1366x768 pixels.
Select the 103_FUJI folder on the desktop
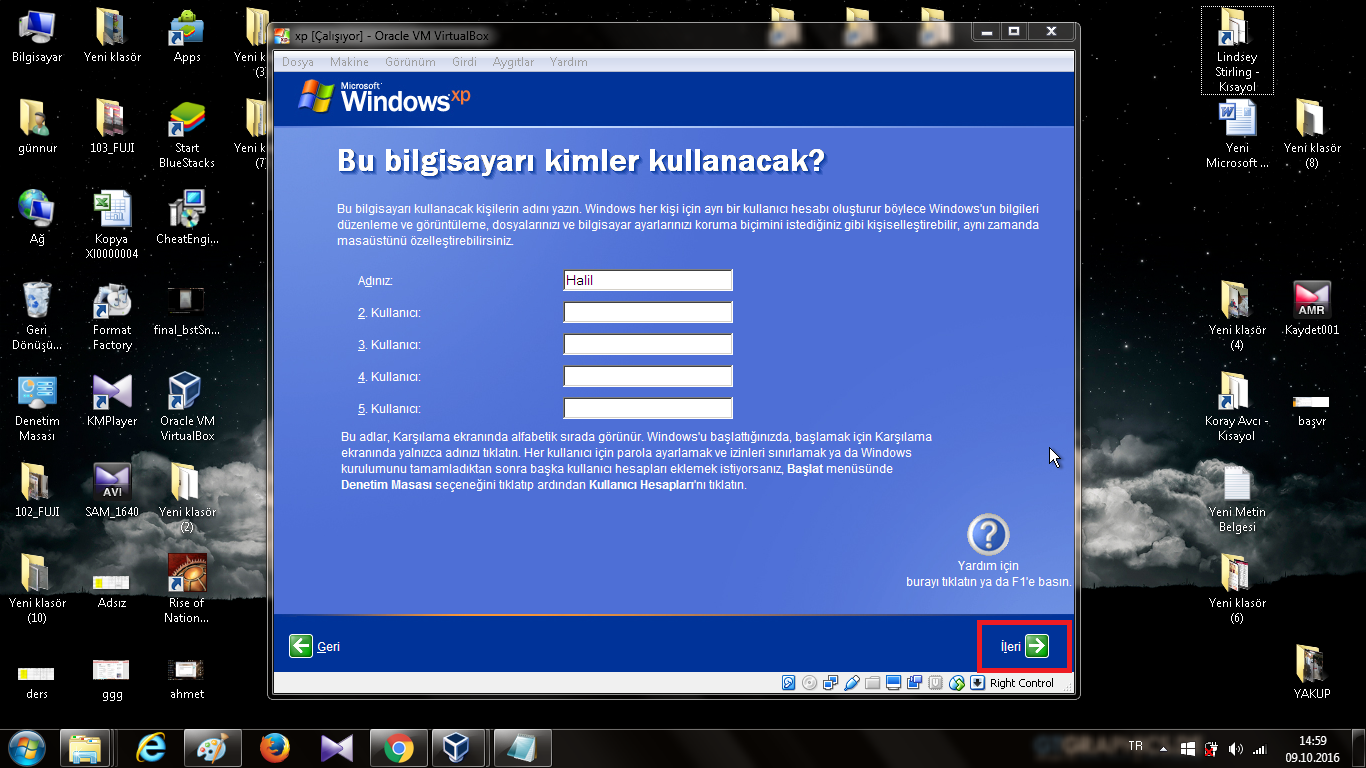(112, 127)
